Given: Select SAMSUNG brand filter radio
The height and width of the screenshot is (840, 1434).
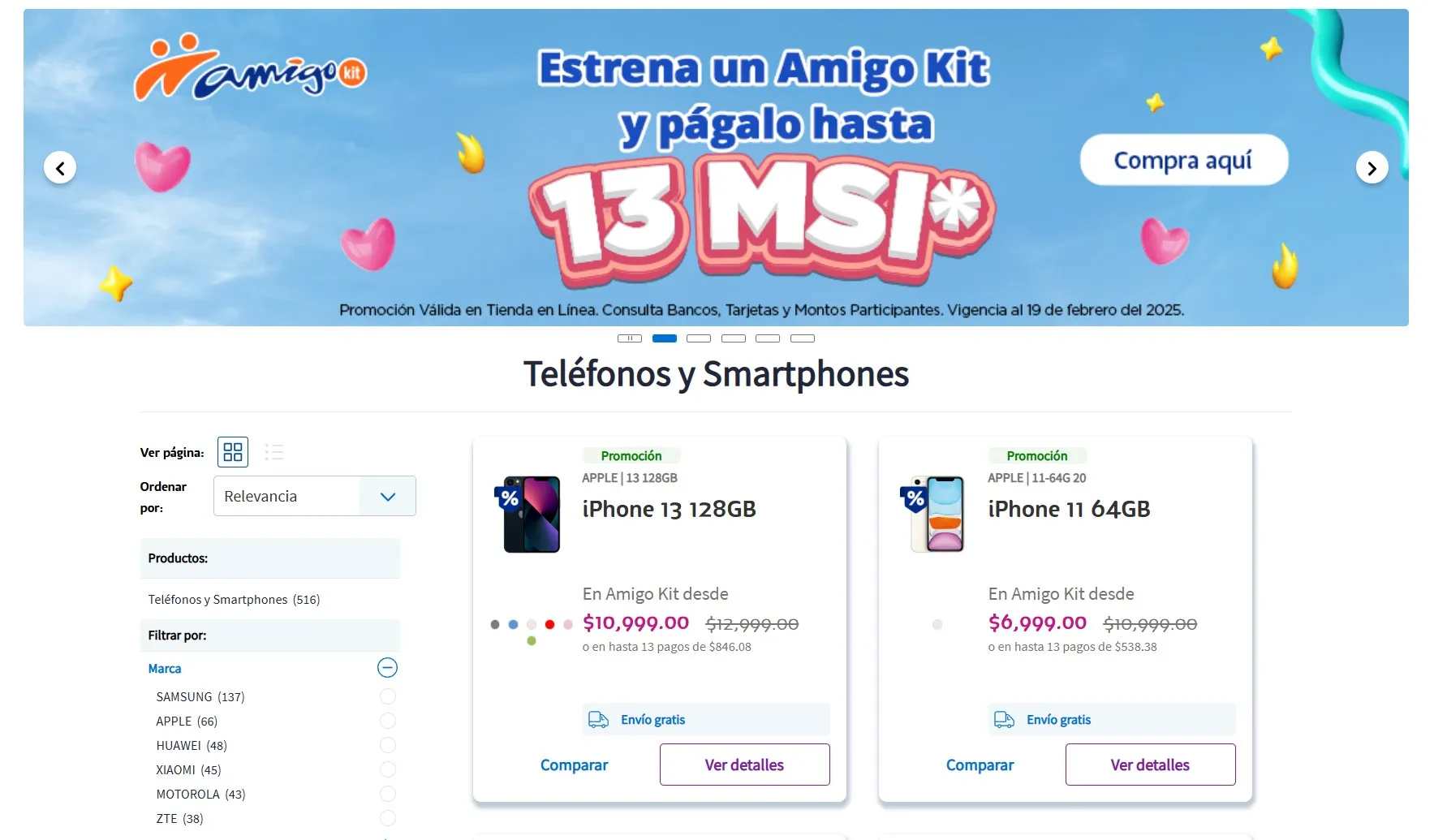Looking at the screenshot, I should pos(388,696).
